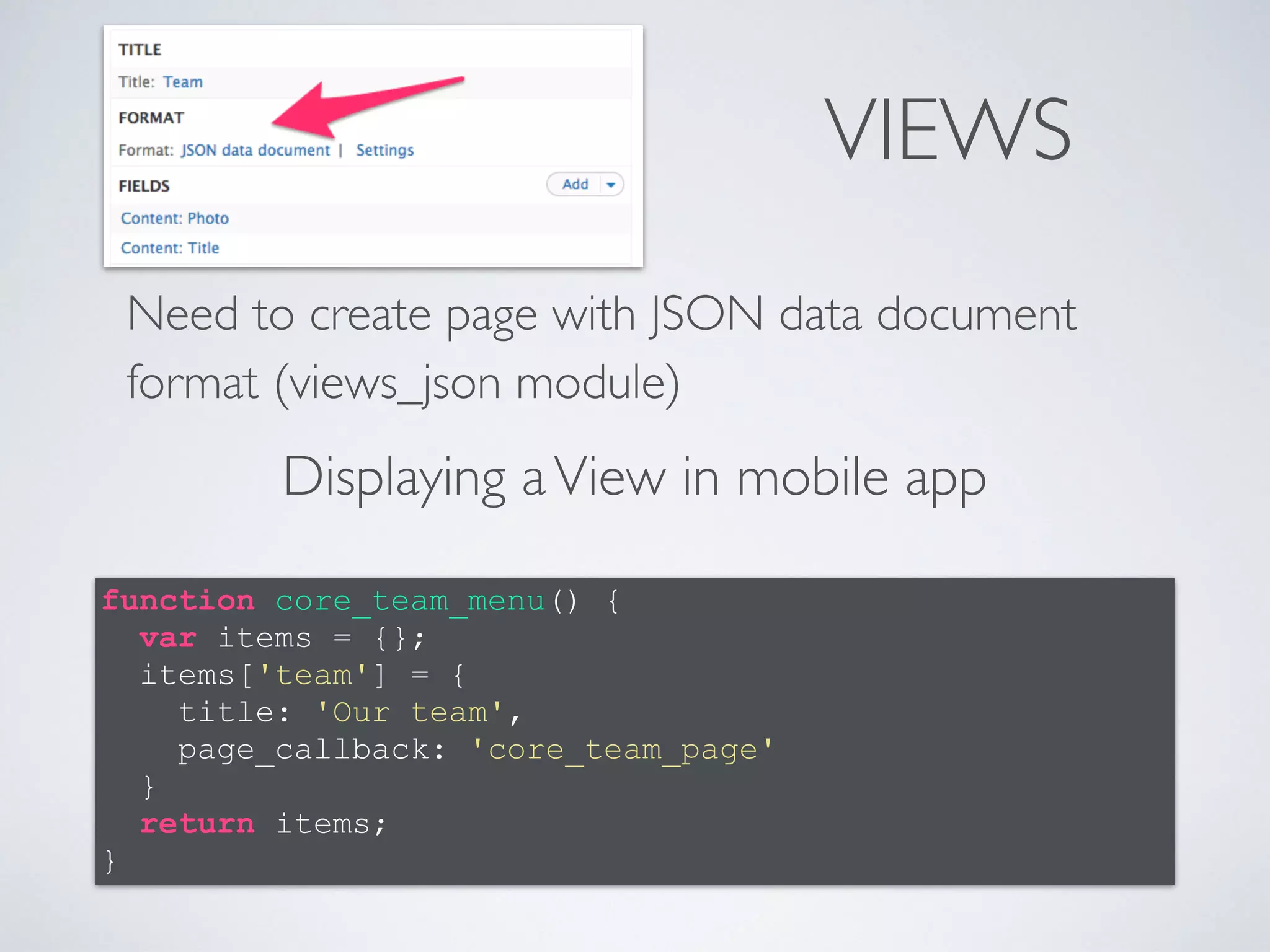Click the JSON data document format link

coord(255,151)
